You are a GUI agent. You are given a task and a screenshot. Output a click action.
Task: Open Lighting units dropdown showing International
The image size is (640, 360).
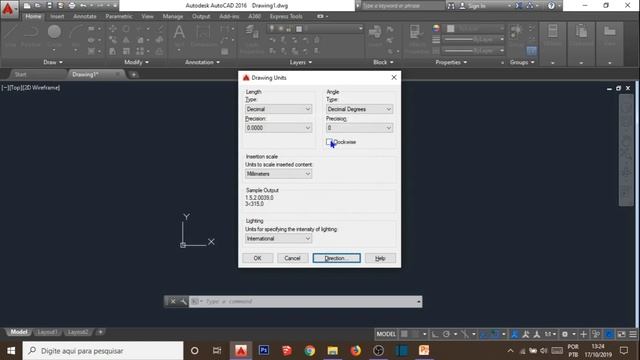tap(278, 238)
